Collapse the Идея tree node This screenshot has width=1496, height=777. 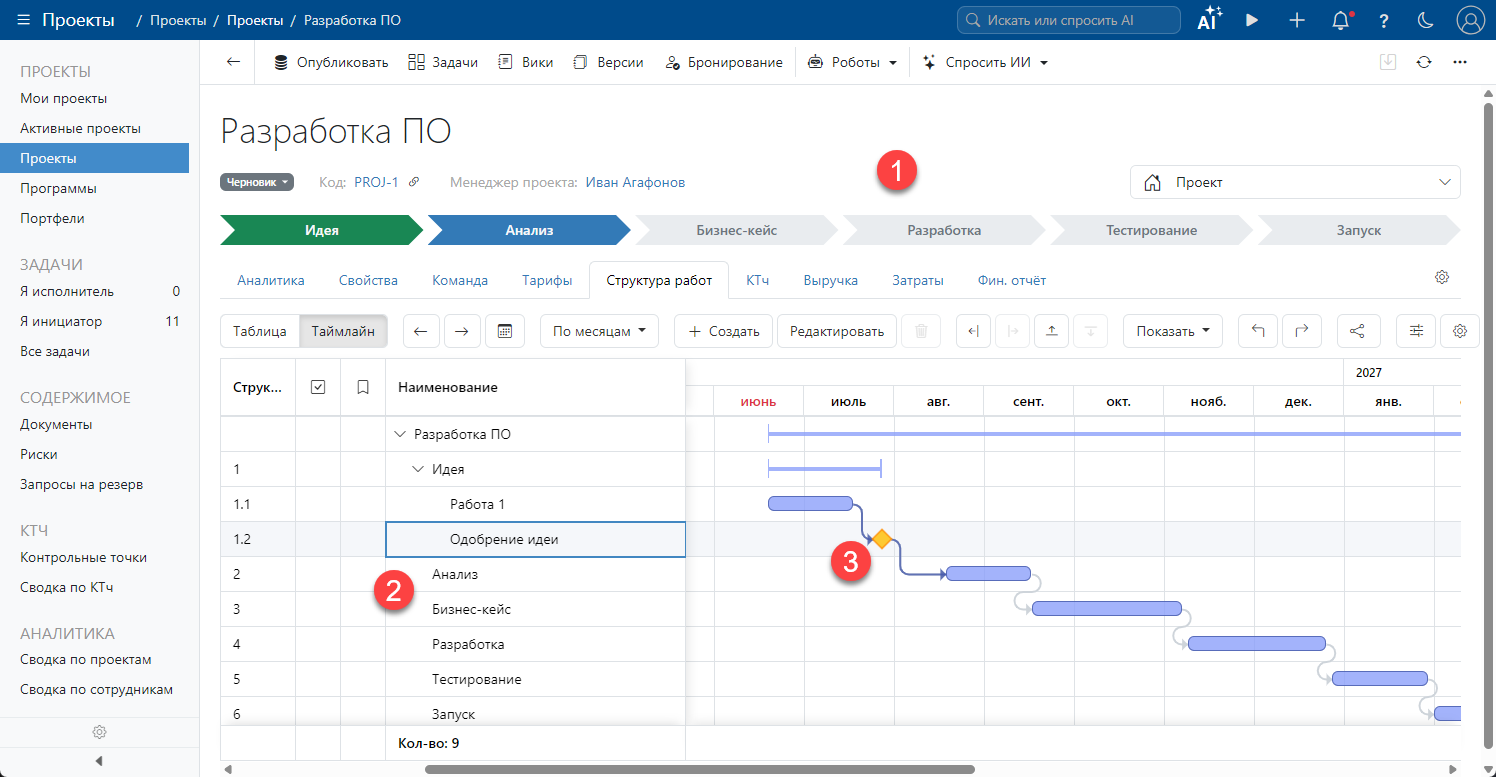click(418, 469)
